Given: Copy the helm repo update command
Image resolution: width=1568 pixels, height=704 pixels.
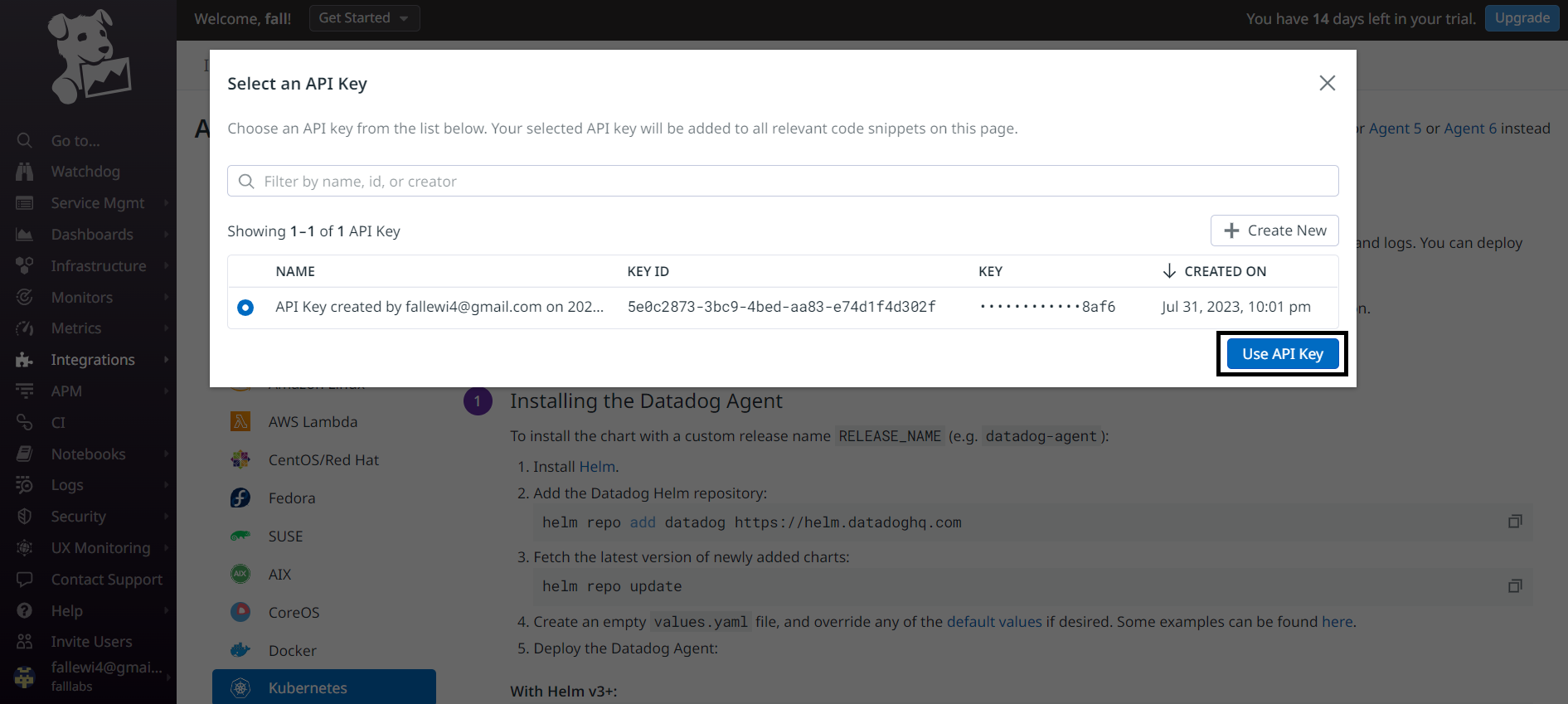Looking at the screenshot, I should pyautogui.click(x=1514, y=586).
